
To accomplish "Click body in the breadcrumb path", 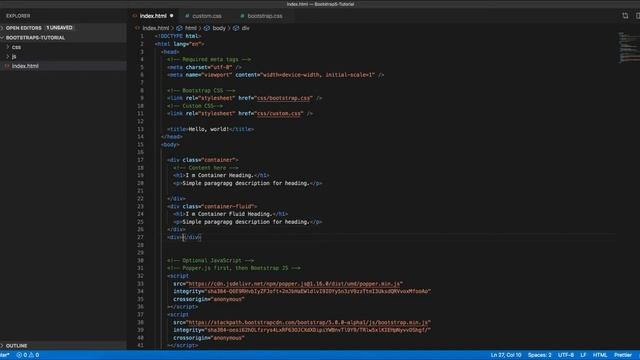I will [x=219, y=28].
